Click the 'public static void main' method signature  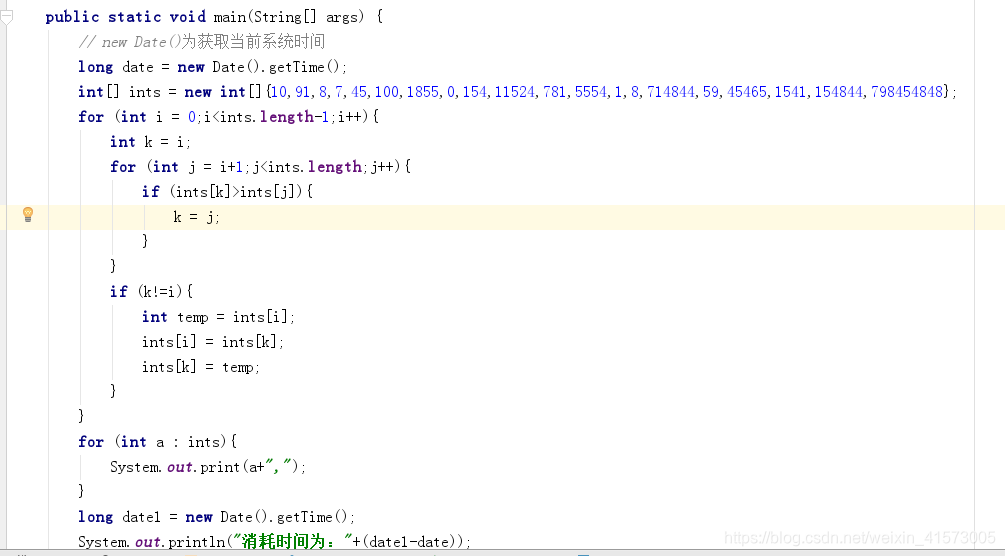point(214,17)
